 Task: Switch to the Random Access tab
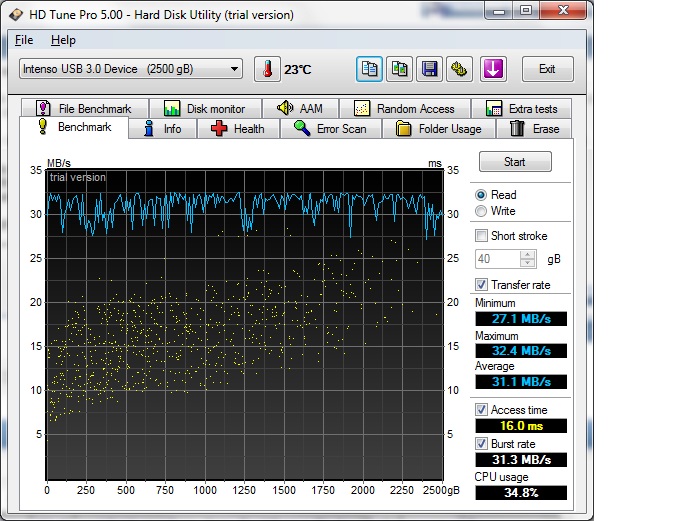405,109
